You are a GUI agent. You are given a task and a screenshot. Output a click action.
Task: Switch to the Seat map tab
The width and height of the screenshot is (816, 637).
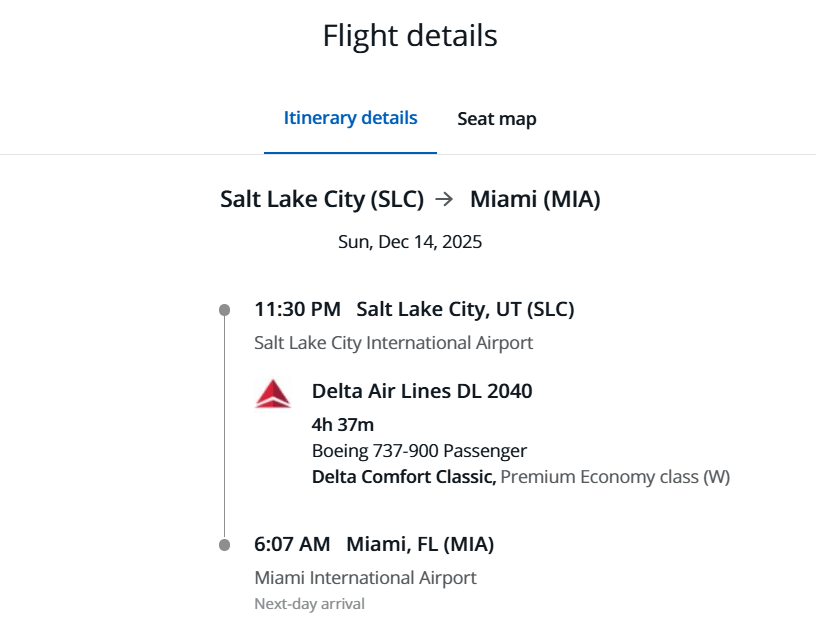tap(497, 119)
